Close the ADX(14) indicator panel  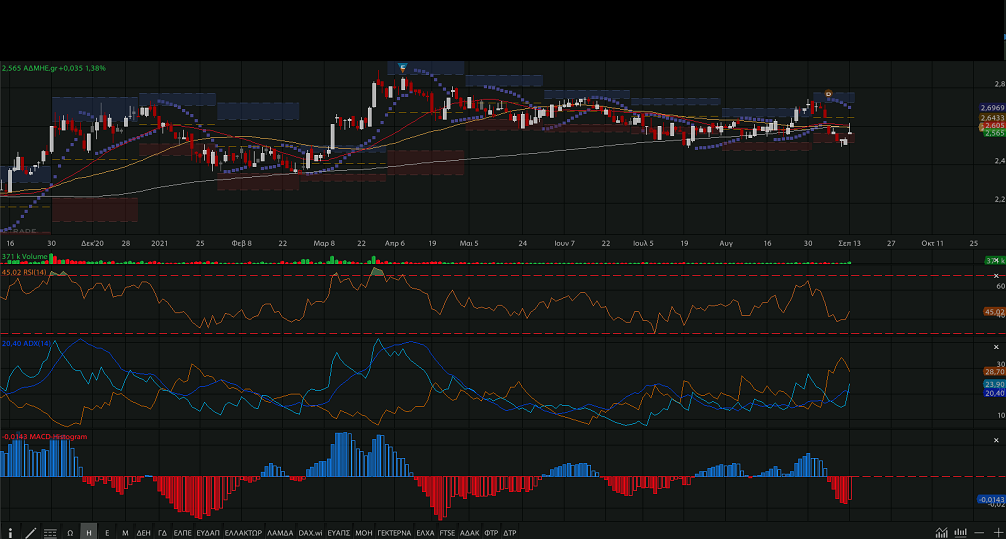click(x=996, y=346)
